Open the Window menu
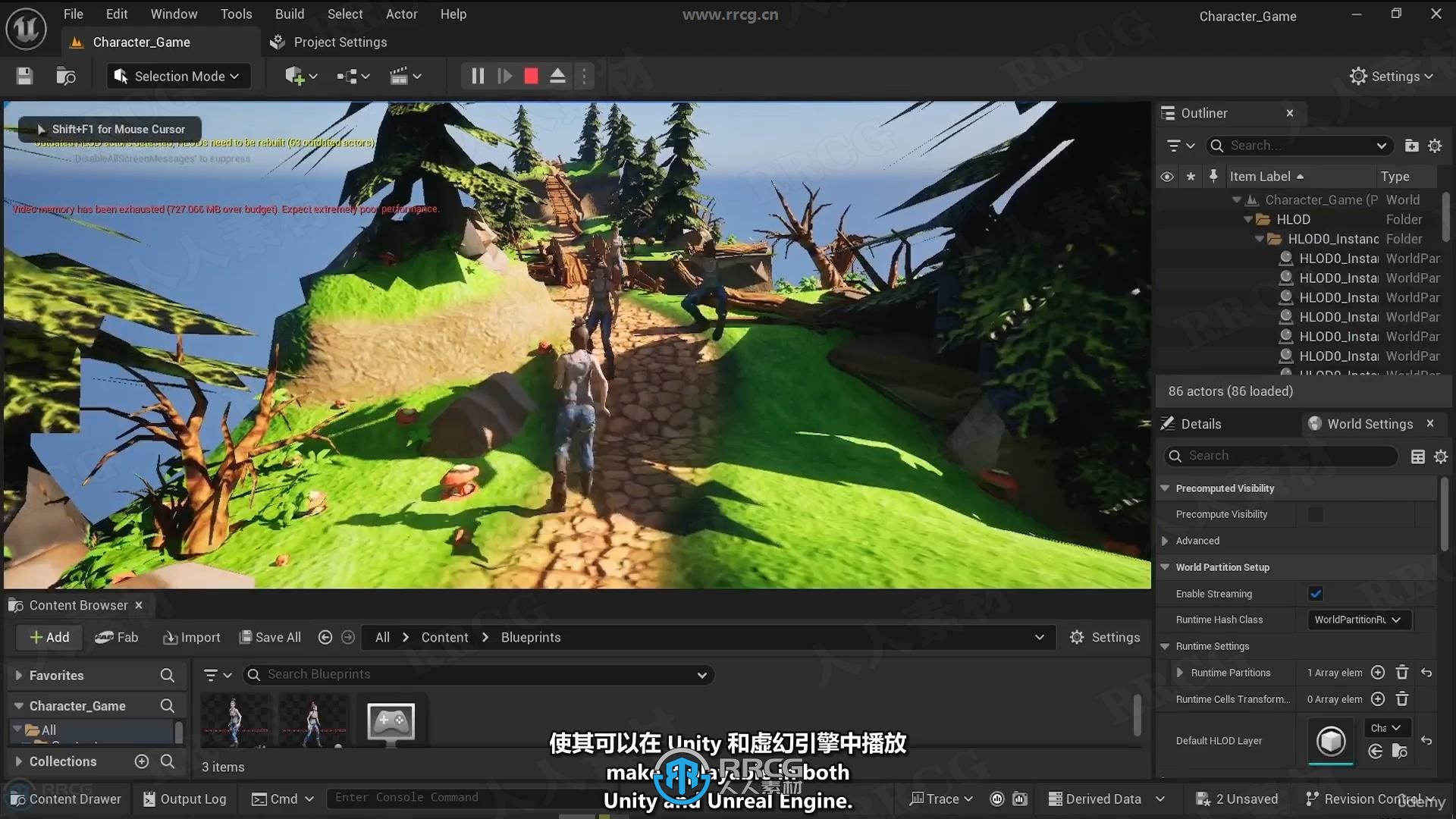Screen dimensions: 1456x819 174,14
